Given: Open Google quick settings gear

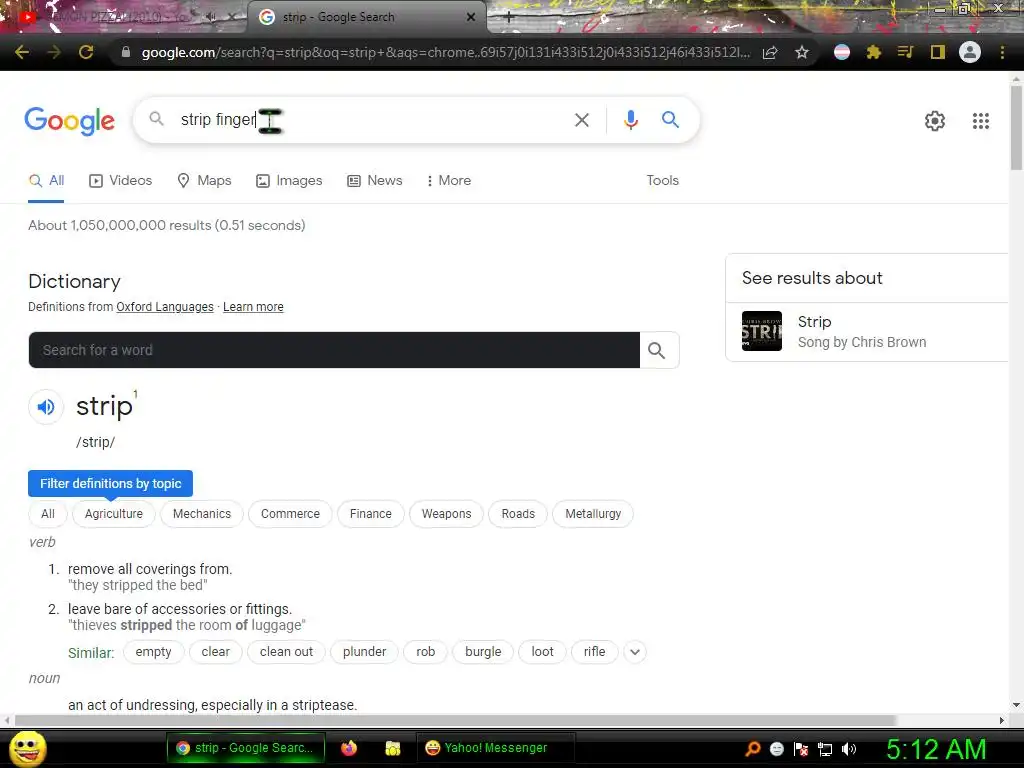Looking at the screenshot, I should (x=935, y=121).
